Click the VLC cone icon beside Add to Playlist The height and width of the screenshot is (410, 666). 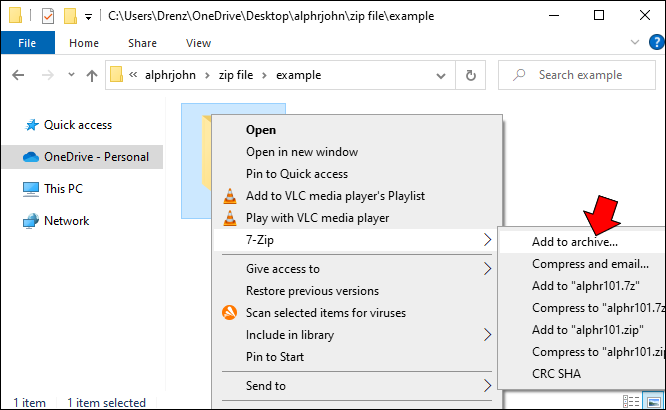point(230,195)
